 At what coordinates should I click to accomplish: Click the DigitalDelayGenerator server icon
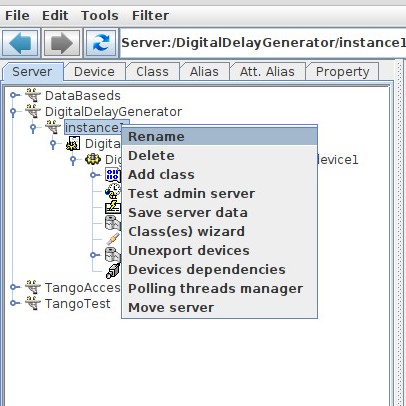tap(33, 111)
